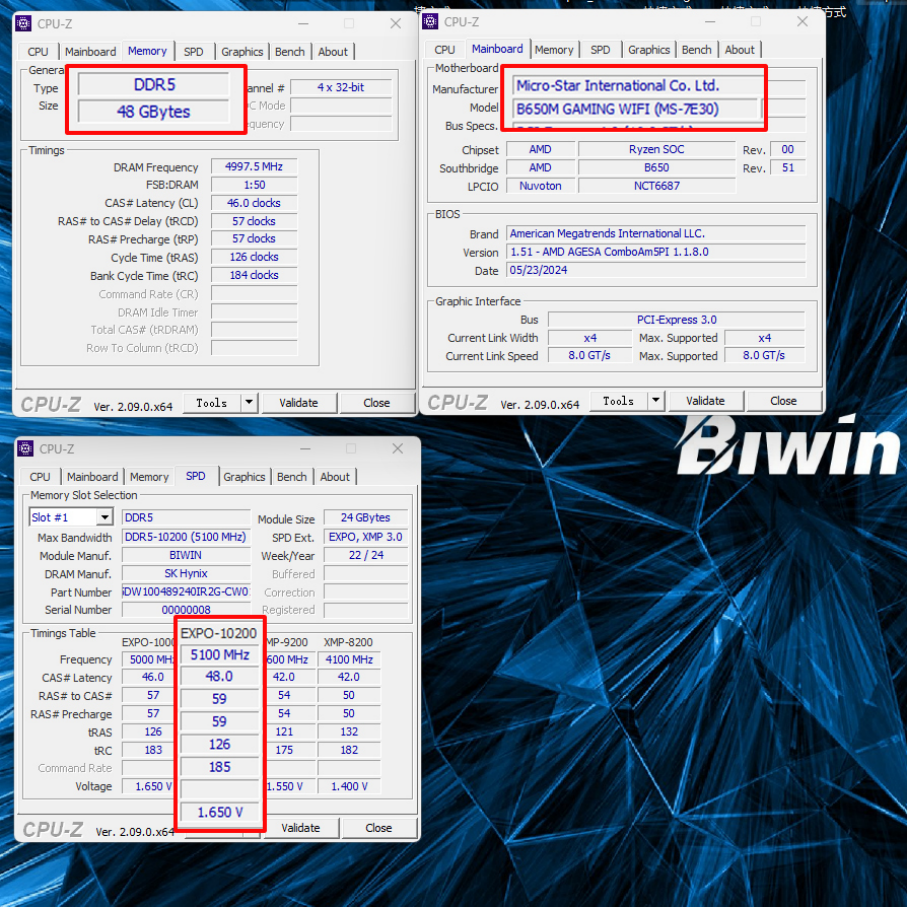
Task: Click Validate in the Memory window
Action: pos(299,403)
